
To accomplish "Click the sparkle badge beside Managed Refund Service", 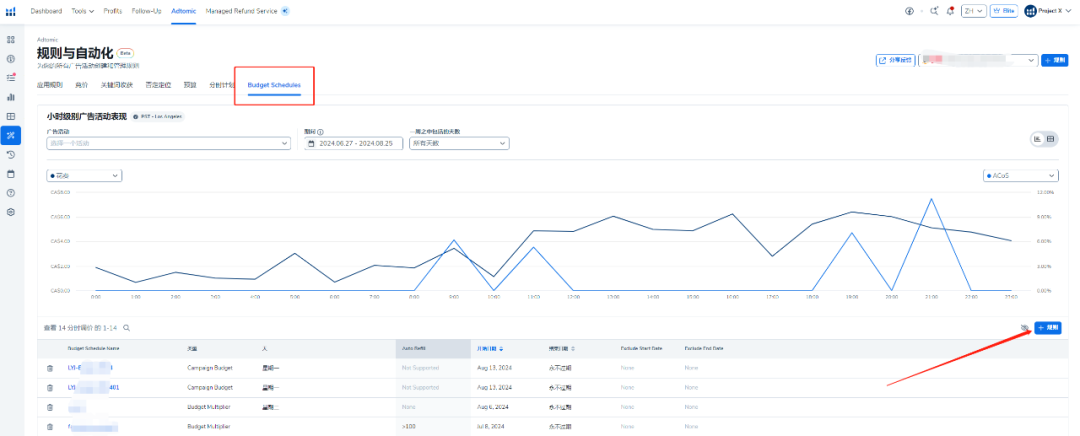I will 285,11.
